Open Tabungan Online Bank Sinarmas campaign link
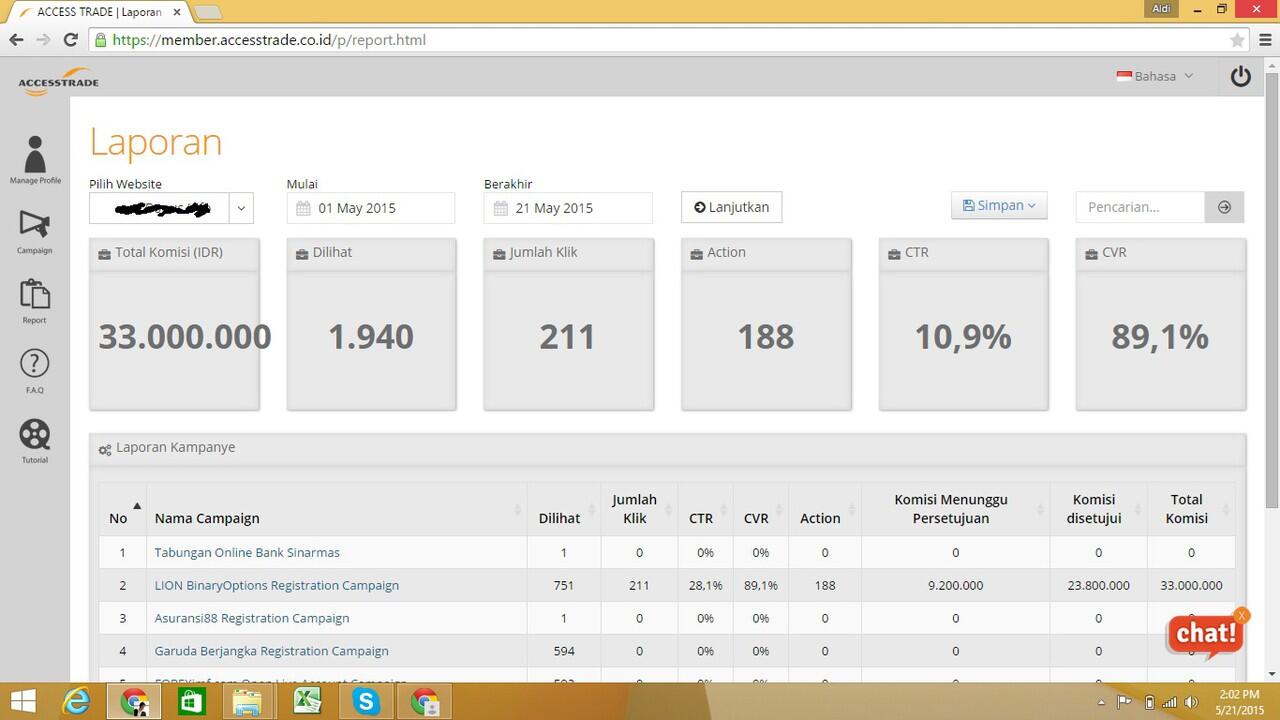The image size is (1280, 720). 247,552
